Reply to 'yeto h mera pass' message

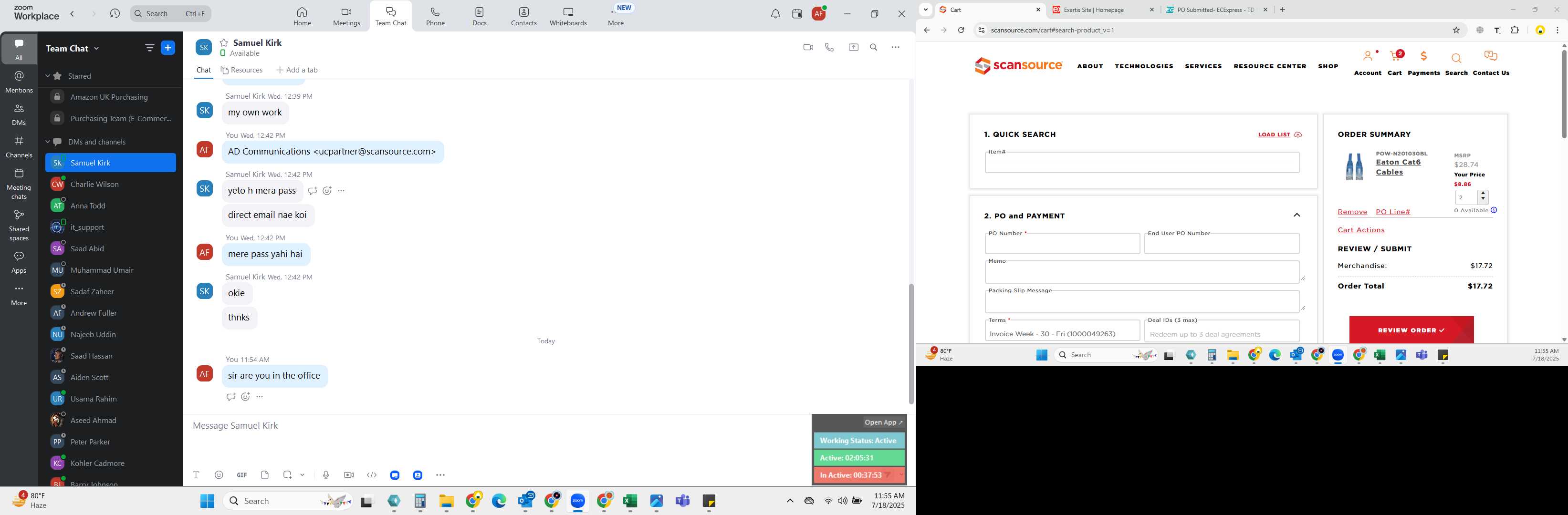click(312, 191)
